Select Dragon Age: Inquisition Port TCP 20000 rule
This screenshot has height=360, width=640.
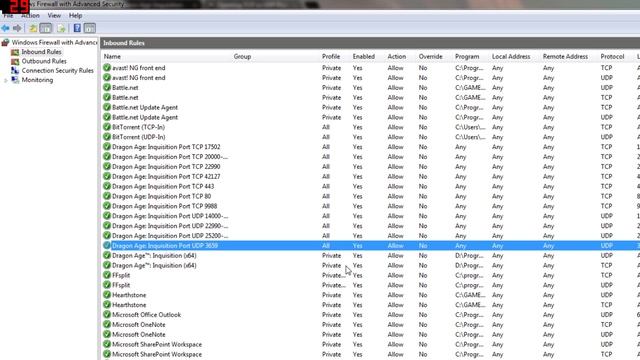point(170,157)
